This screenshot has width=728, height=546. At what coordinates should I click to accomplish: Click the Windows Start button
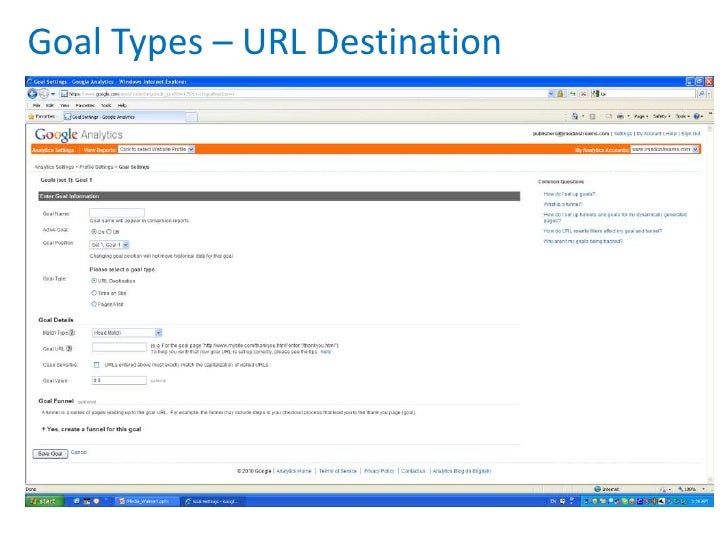click(x=45, y=501)
